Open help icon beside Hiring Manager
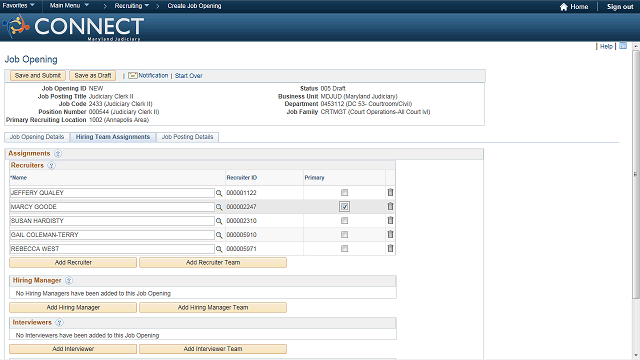The width and height of the screenshot is (640, 360). tap(69, 280)
